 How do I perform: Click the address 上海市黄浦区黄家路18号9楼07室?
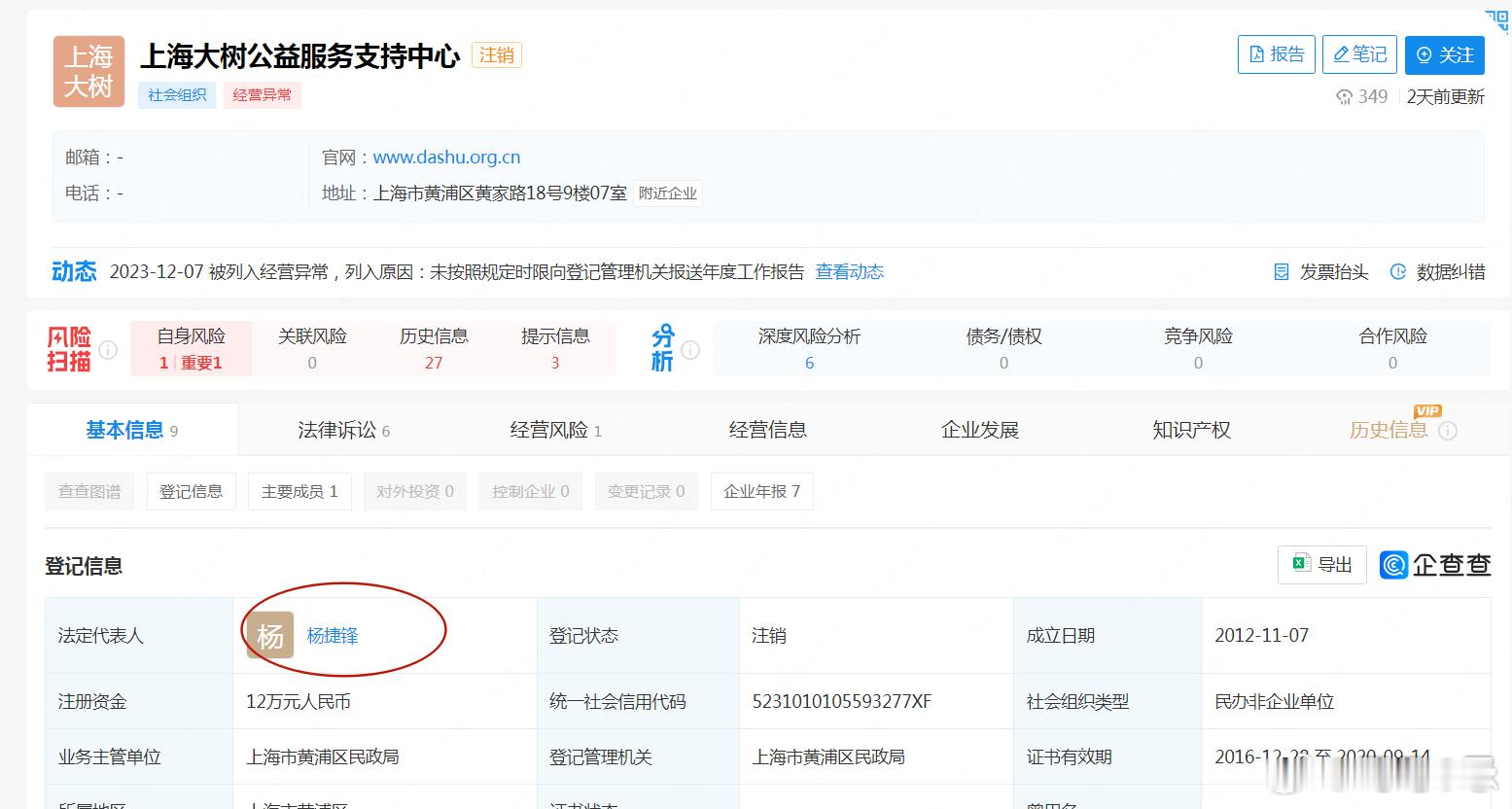(x=500, y=193)
